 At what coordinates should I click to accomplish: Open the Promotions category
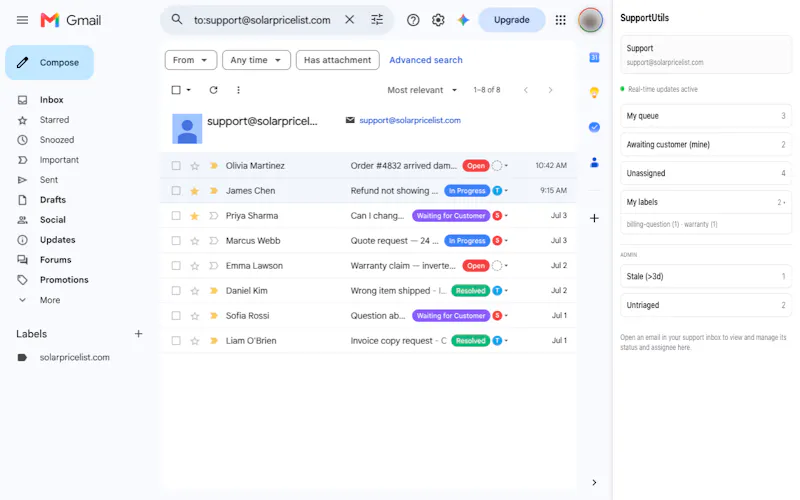pyautogui.click(x=64, y=280)
